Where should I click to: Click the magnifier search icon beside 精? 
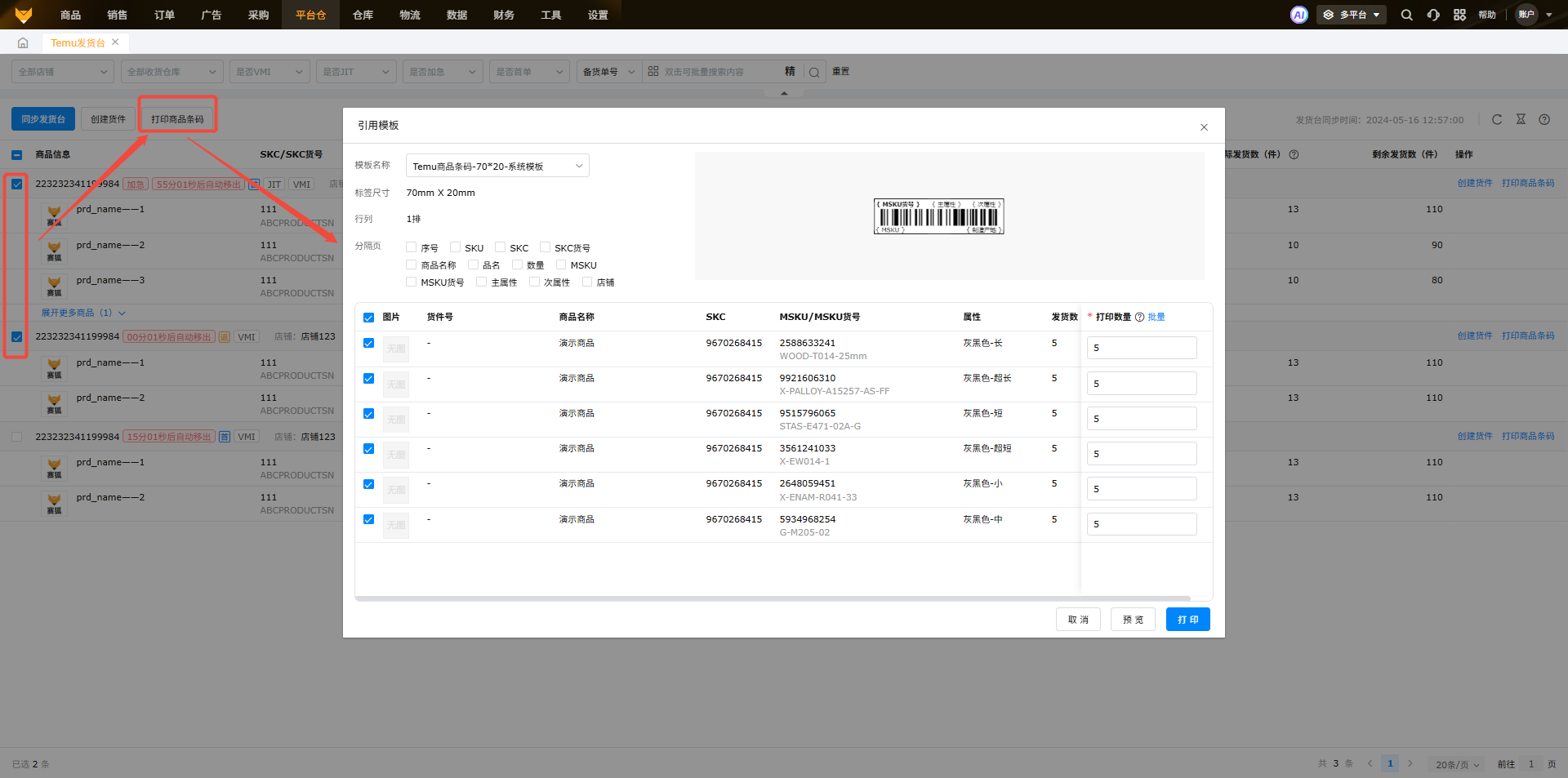[814, 72]
